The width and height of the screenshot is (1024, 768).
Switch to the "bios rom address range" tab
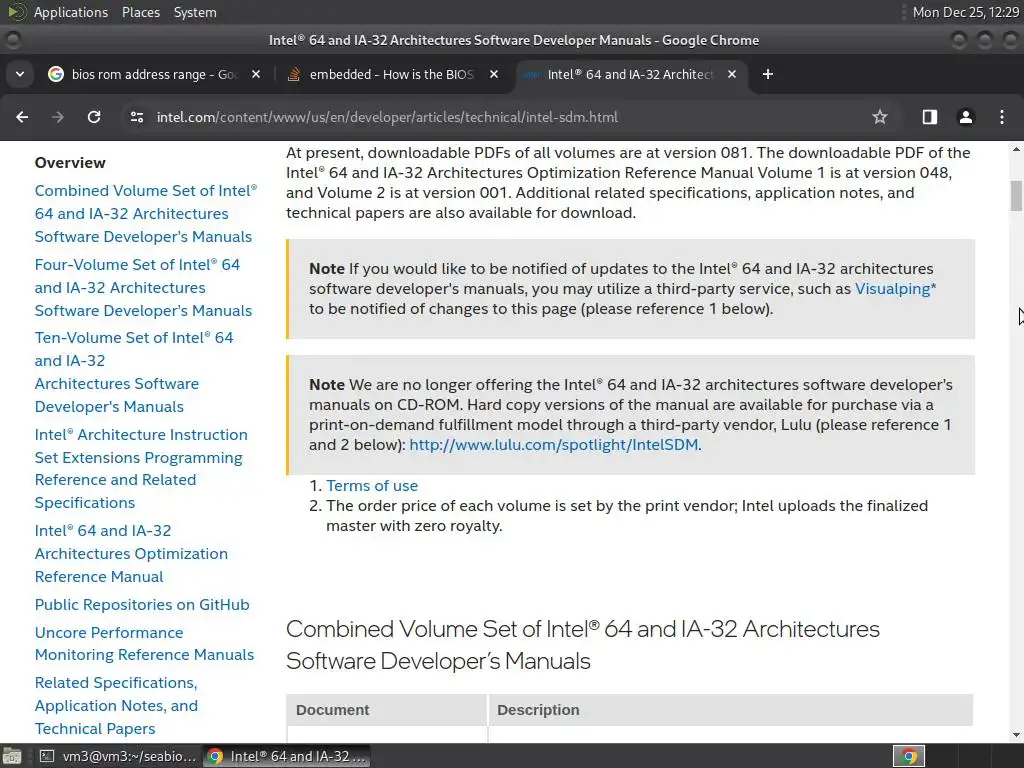point(150,74)
